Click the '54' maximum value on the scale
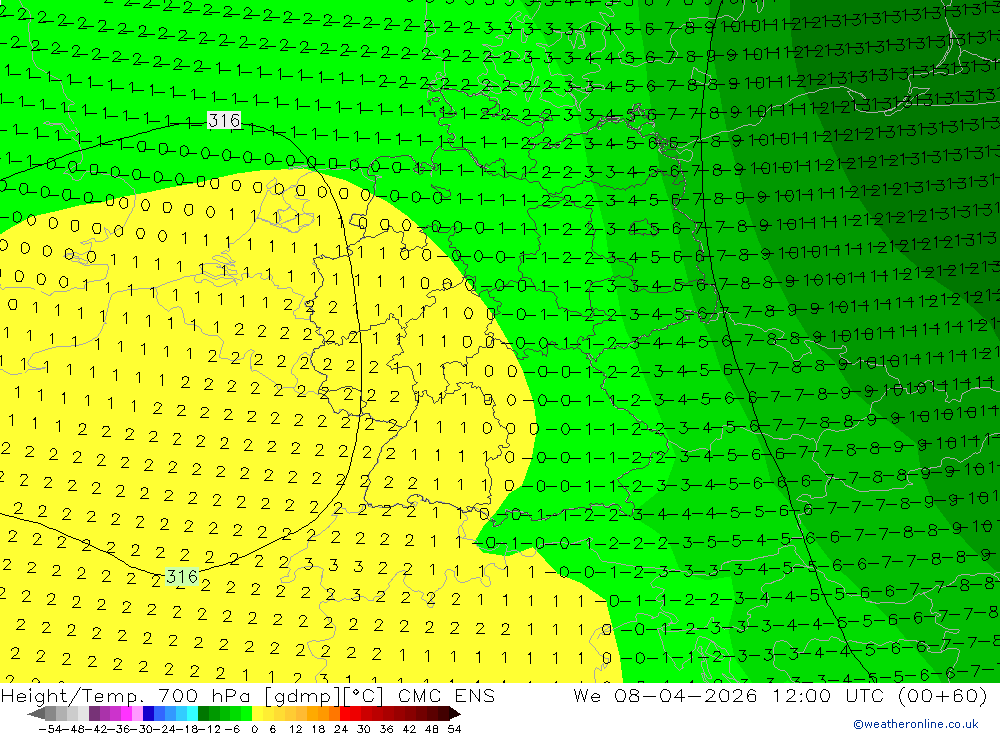This screenshot has height=733, width=1000. point(454,729)
